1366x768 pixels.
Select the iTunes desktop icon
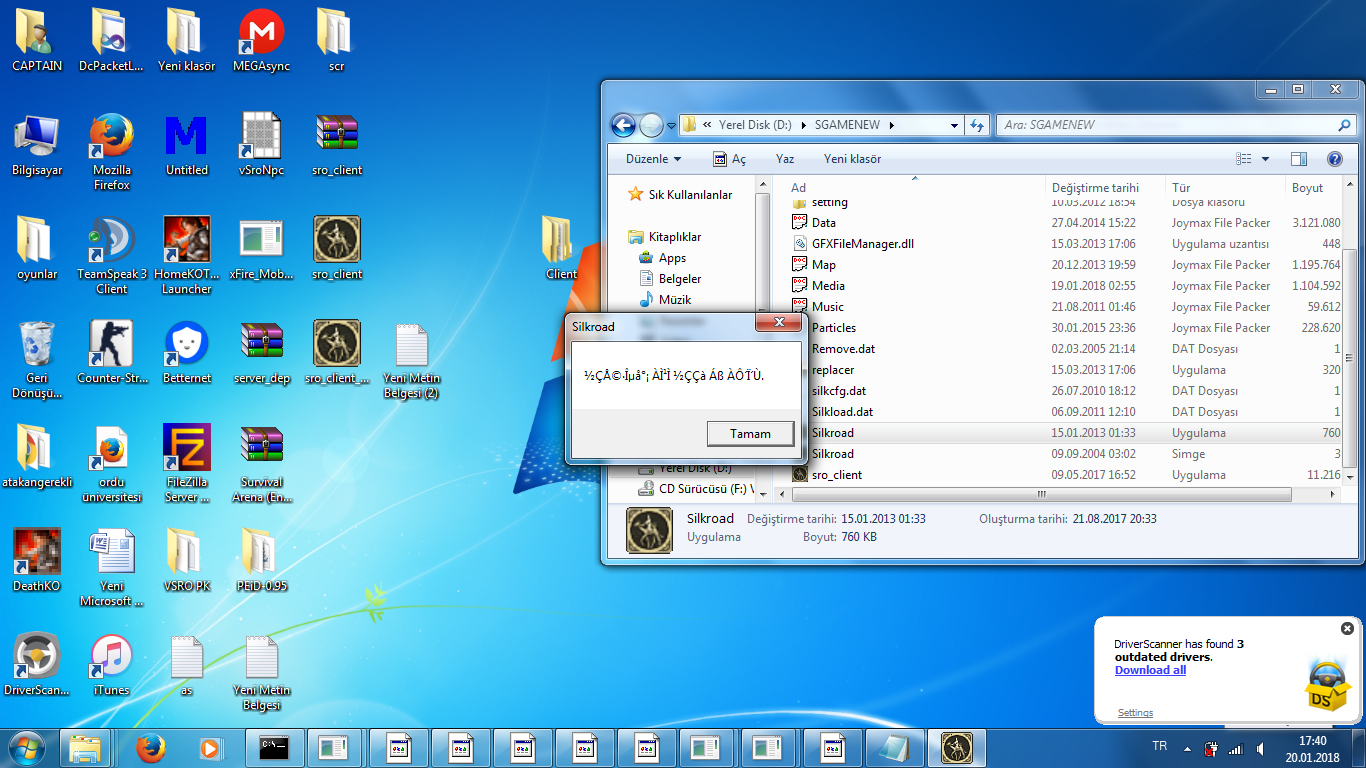click(x=112, y=664)
